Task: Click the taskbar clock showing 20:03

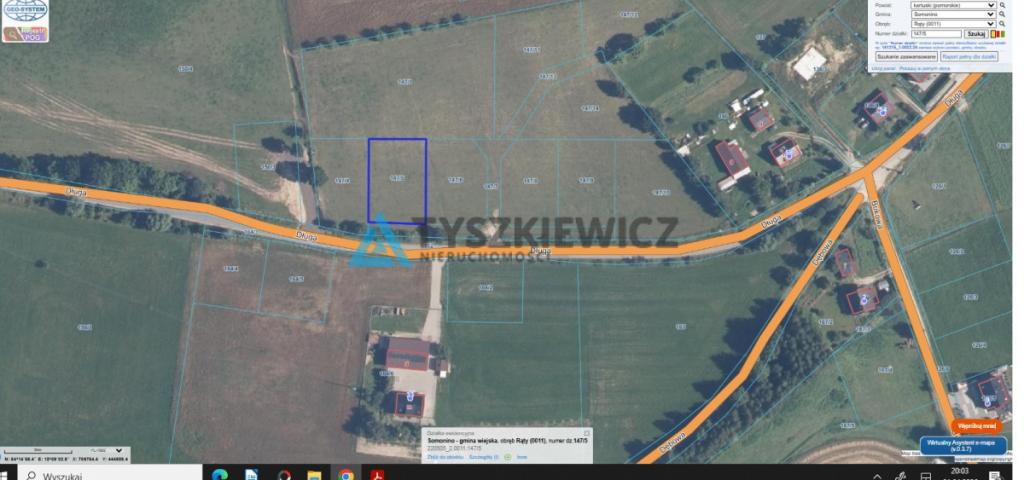Action: 960,473
